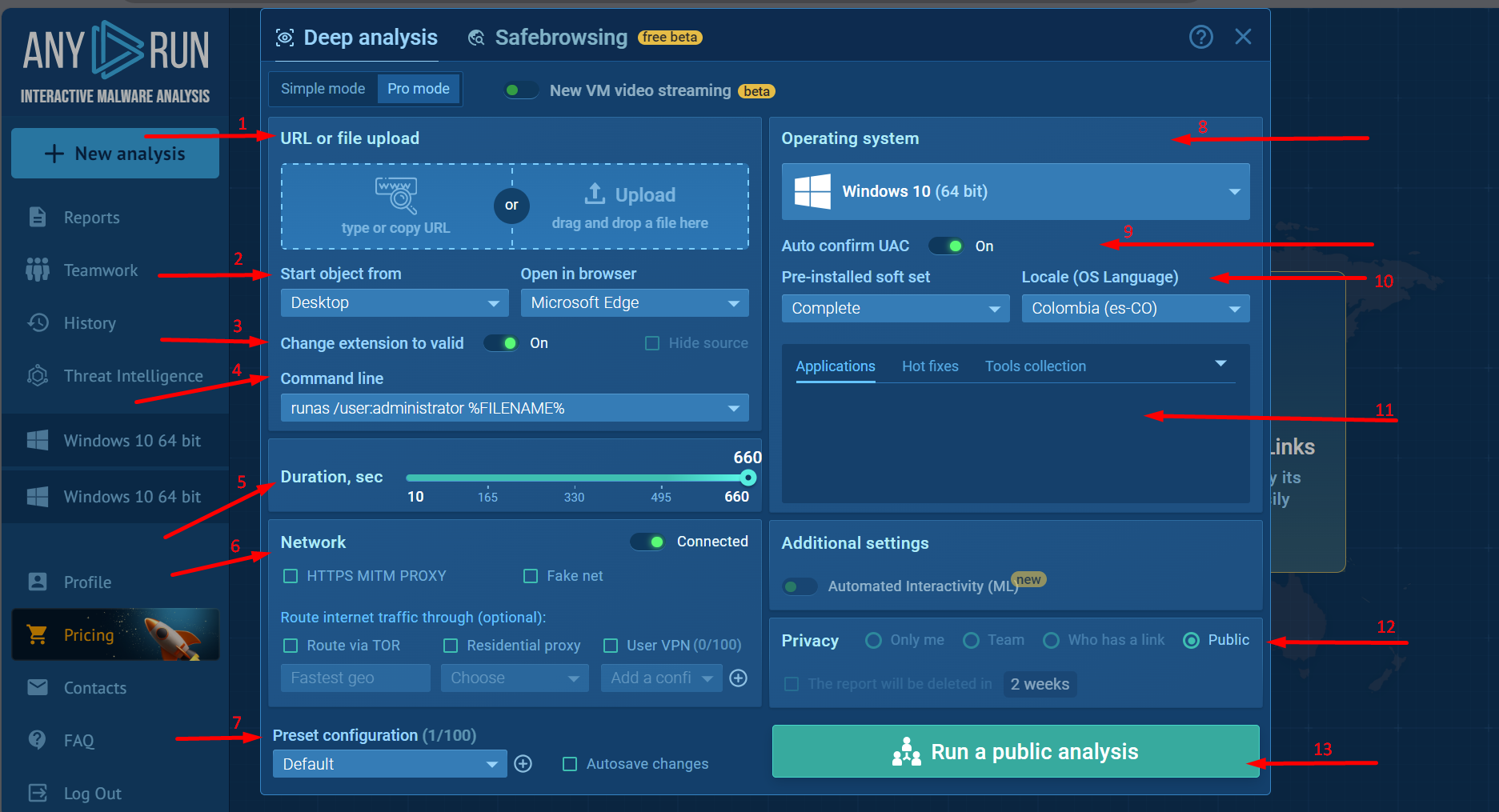Click plus icon next to Default preset

pos(523,764)
